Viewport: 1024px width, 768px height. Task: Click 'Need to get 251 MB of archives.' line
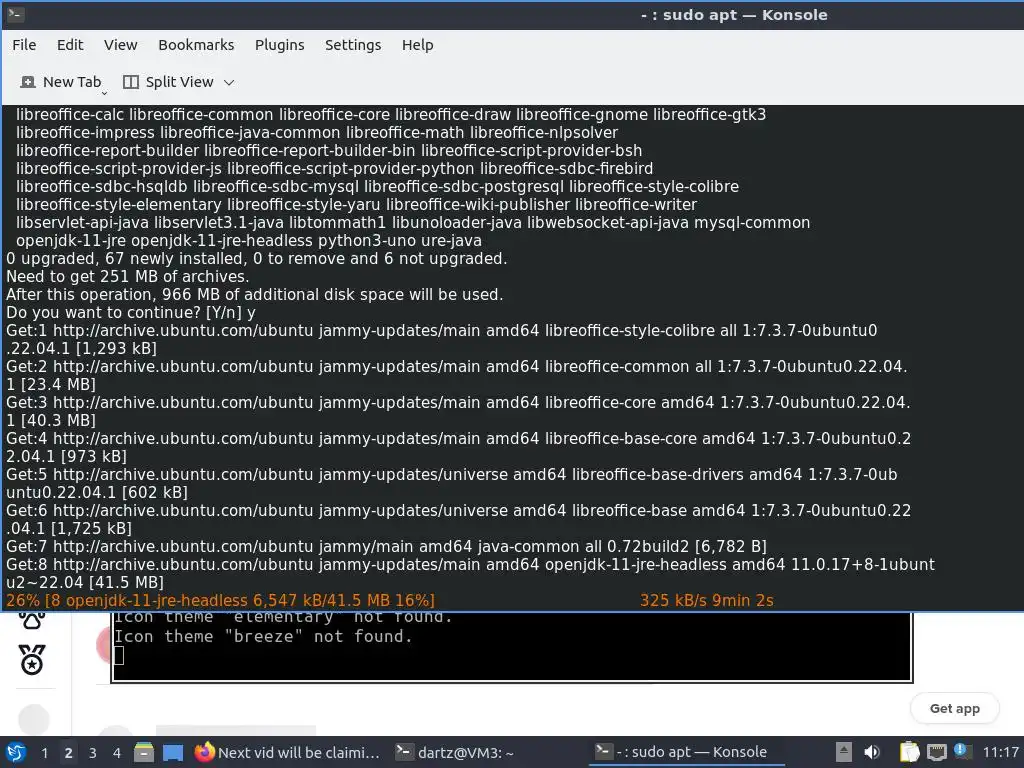click(127, 277)
